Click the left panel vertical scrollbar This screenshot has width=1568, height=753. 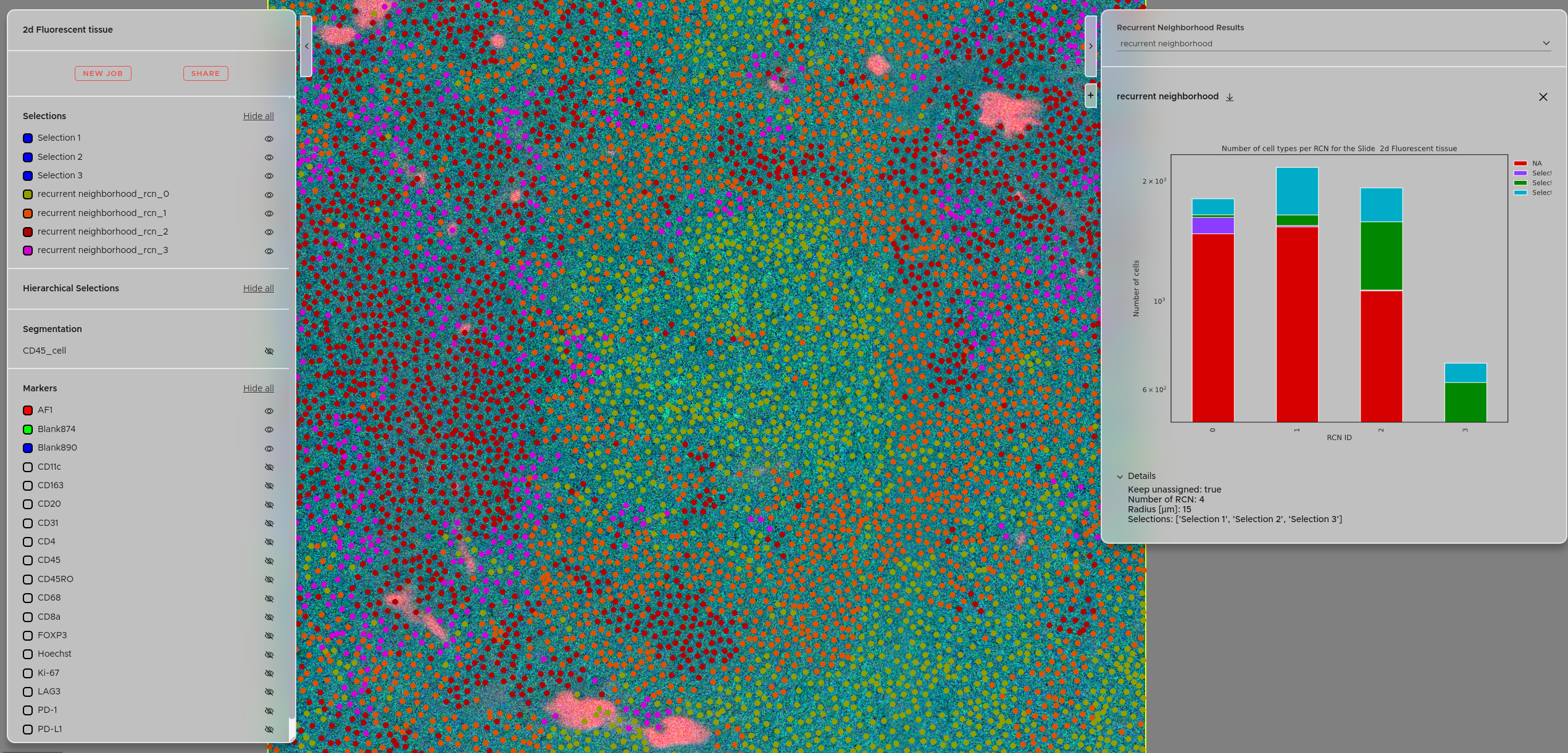(x=291, y=407)
